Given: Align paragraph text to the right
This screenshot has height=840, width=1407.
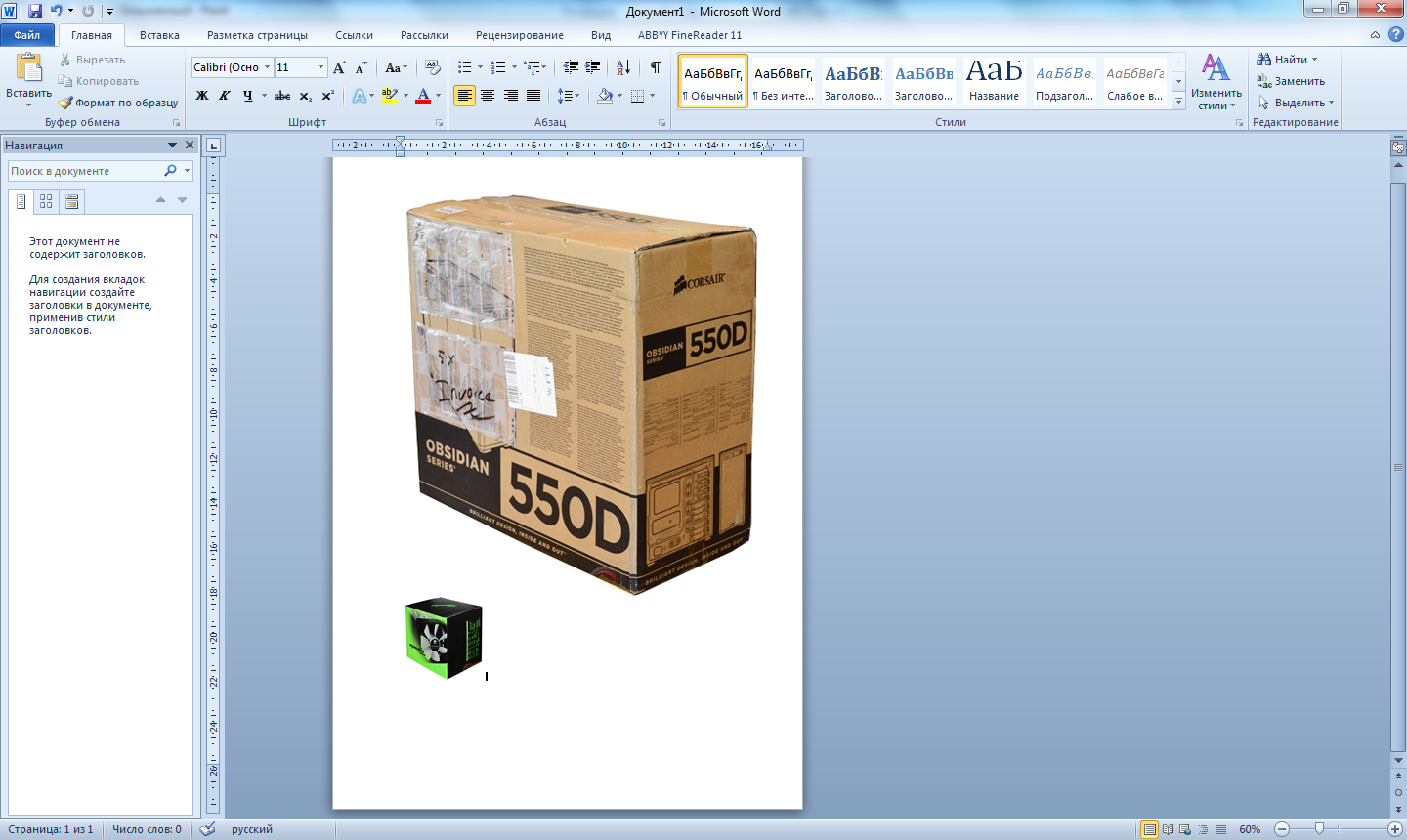Looking at the screenshot, I should click(x=510, y=96).
